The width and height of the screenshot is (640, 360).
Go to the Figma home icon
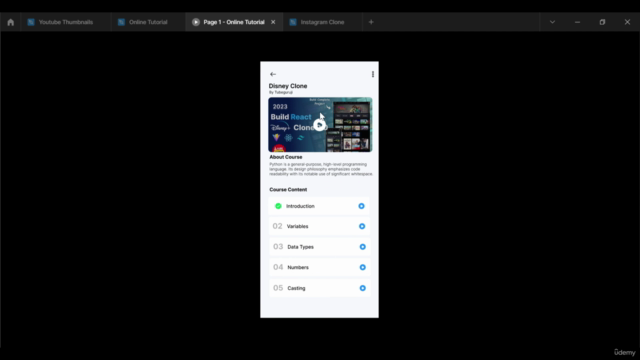[11, 22]
